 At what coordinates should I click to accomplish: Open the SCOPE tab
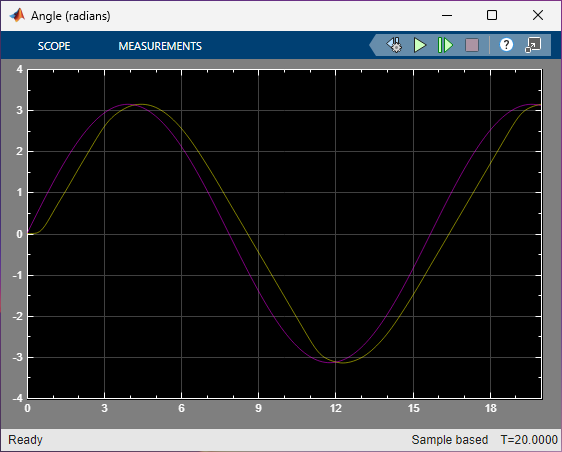point(54,46)
